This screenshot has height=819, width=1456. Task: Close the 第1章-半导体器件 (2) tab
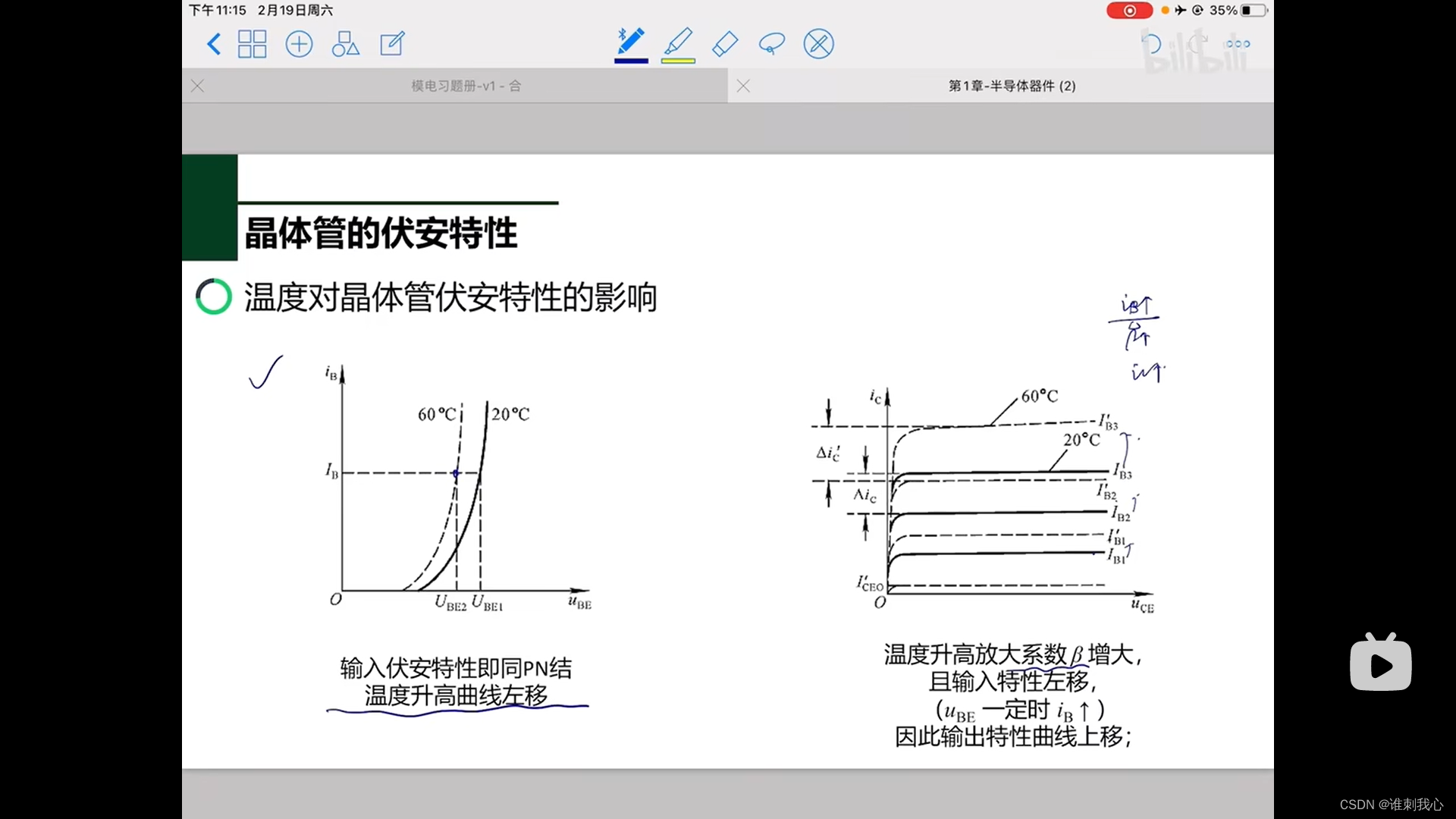pos(743,86)
